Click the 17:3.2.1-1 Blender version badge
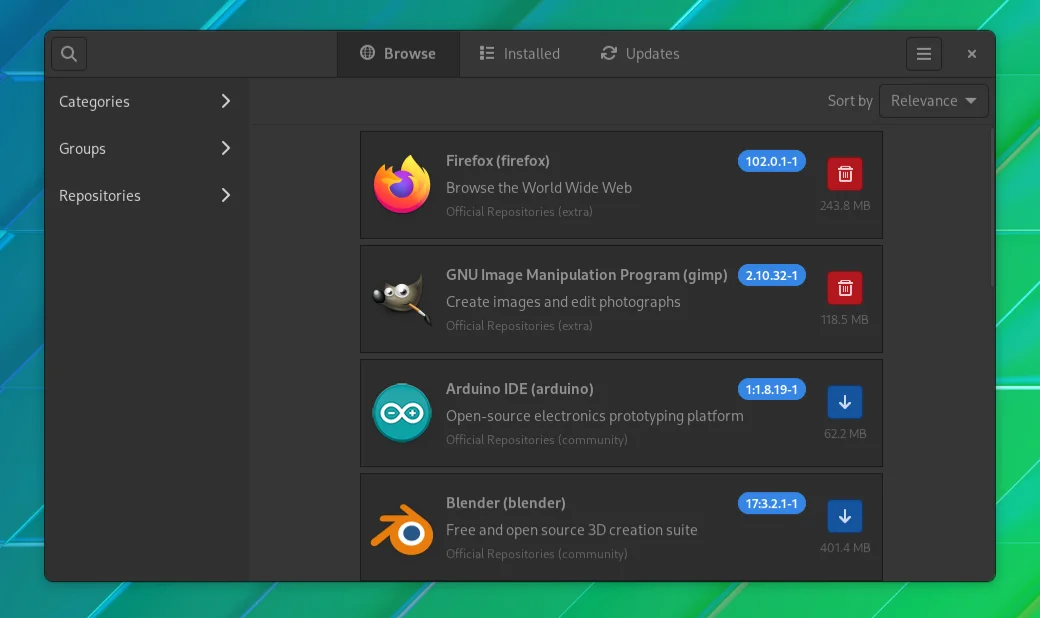 771,503
